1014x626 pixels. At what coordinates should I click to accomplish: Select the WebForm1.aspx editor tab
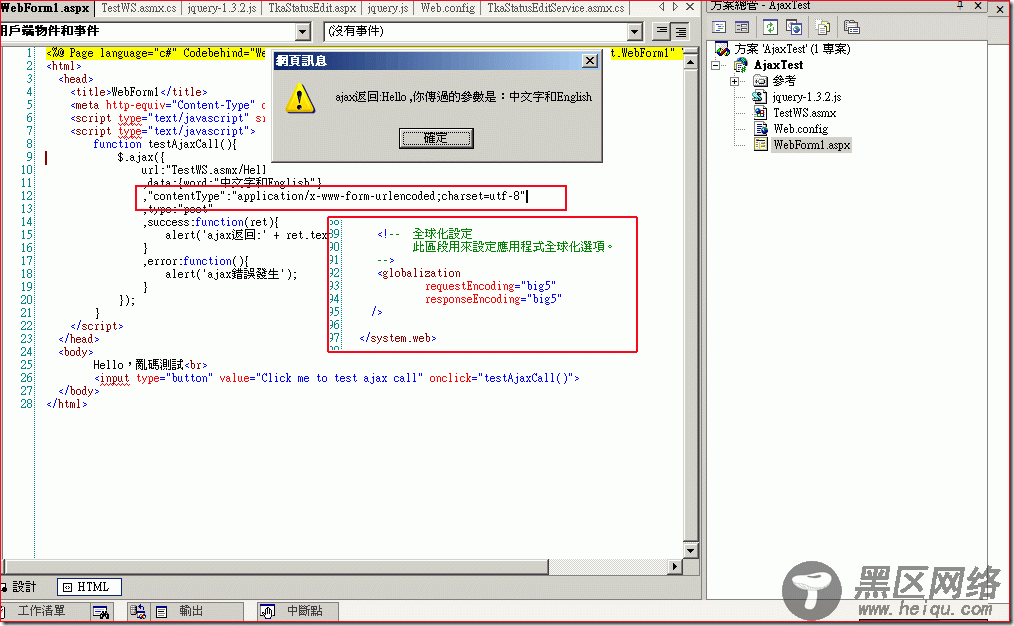click(45, 8)
